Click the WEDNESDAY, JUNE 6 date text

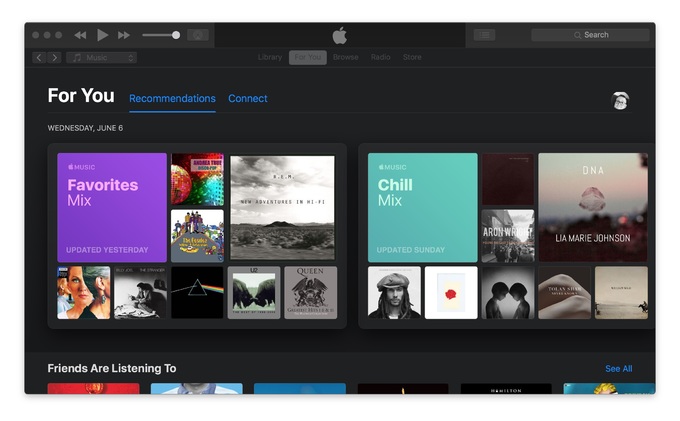pos(85,128)
